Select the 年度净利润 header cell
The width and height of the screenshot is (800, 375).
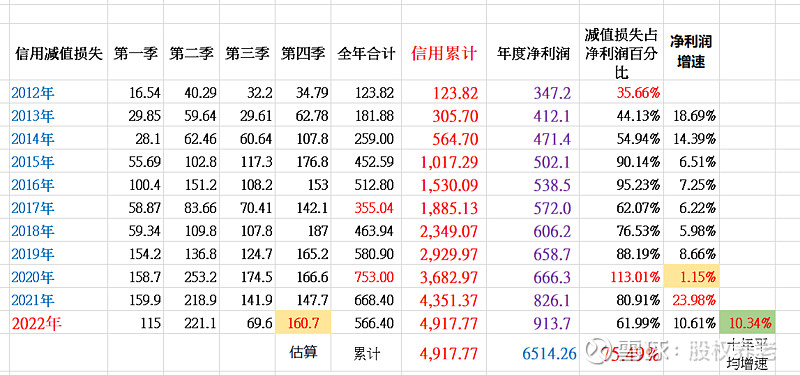533,53
